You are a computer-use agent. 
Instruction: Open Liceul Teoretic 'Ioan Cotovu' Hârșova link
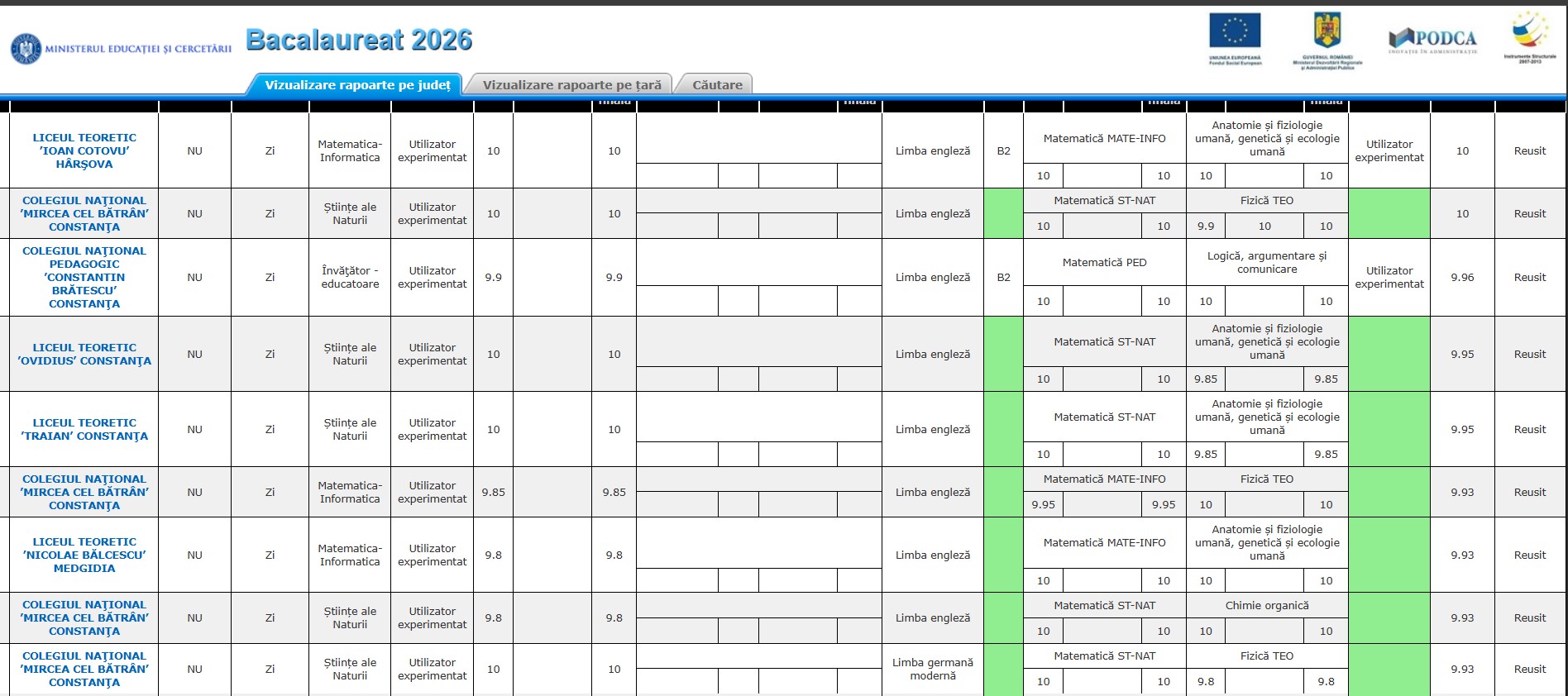84,151
